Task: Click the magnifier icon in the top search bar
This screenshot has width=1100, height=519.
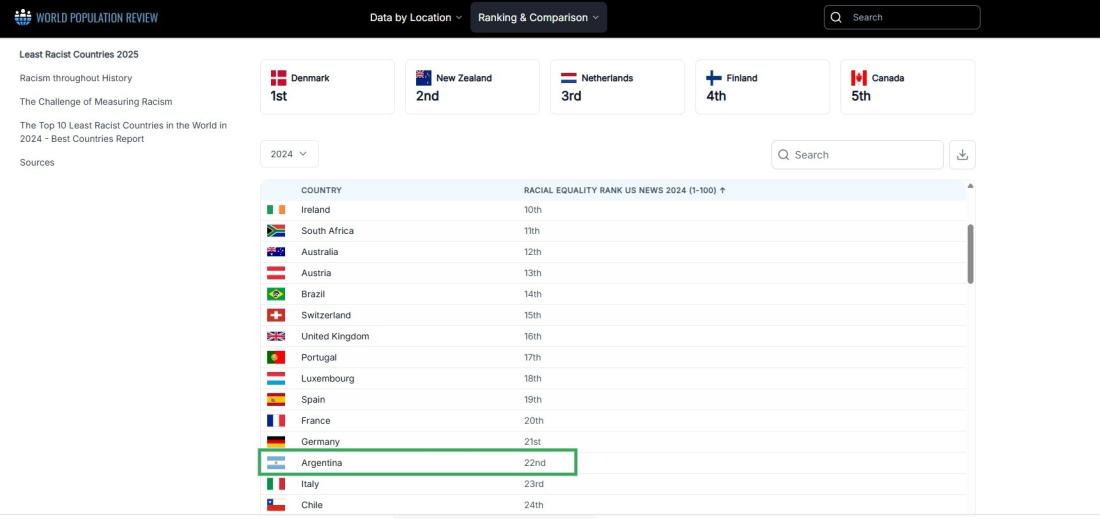Action: coord(837,18)
